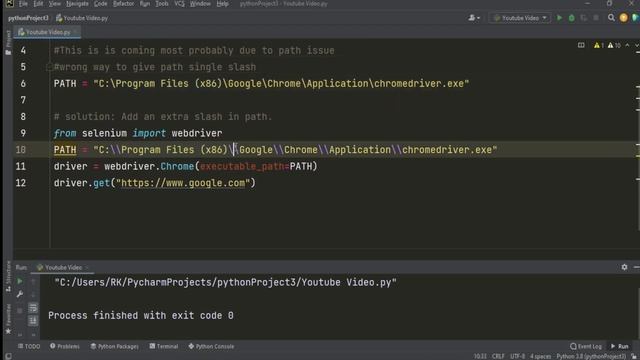The height and width of the screenshot is (360, 640).
Task: Click the import keyword on line 9
Action: tap(149, 133)
